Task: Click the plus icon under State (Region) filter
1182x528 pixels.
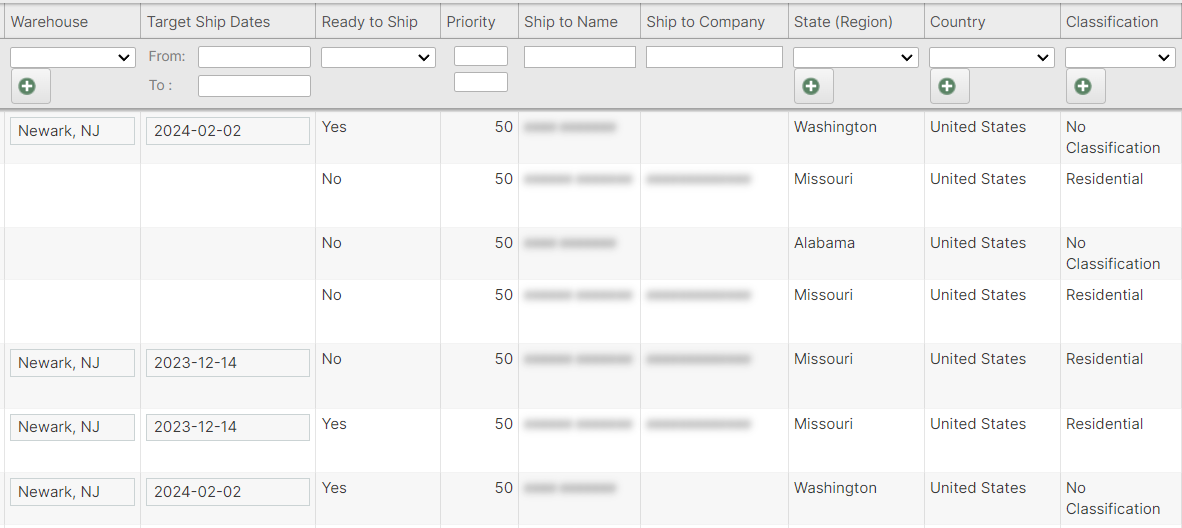Action: pos(811,87)
